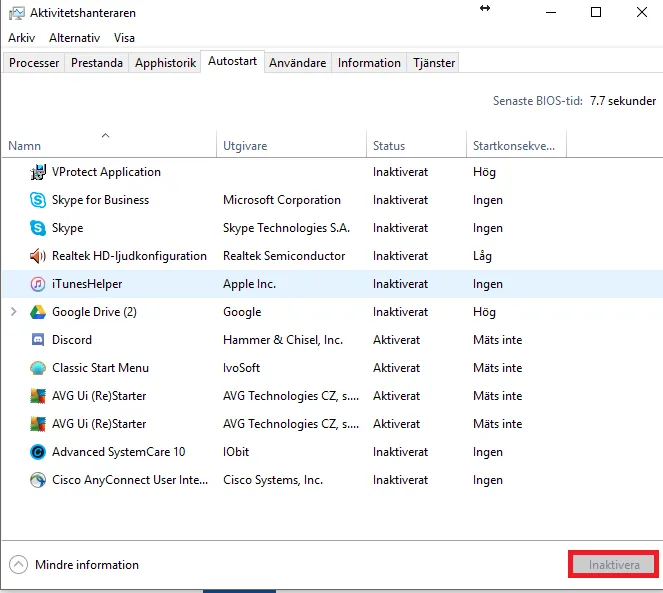The image size is (663, 593).
Task: Open the Alternativ menu
Action: (74, 38)
